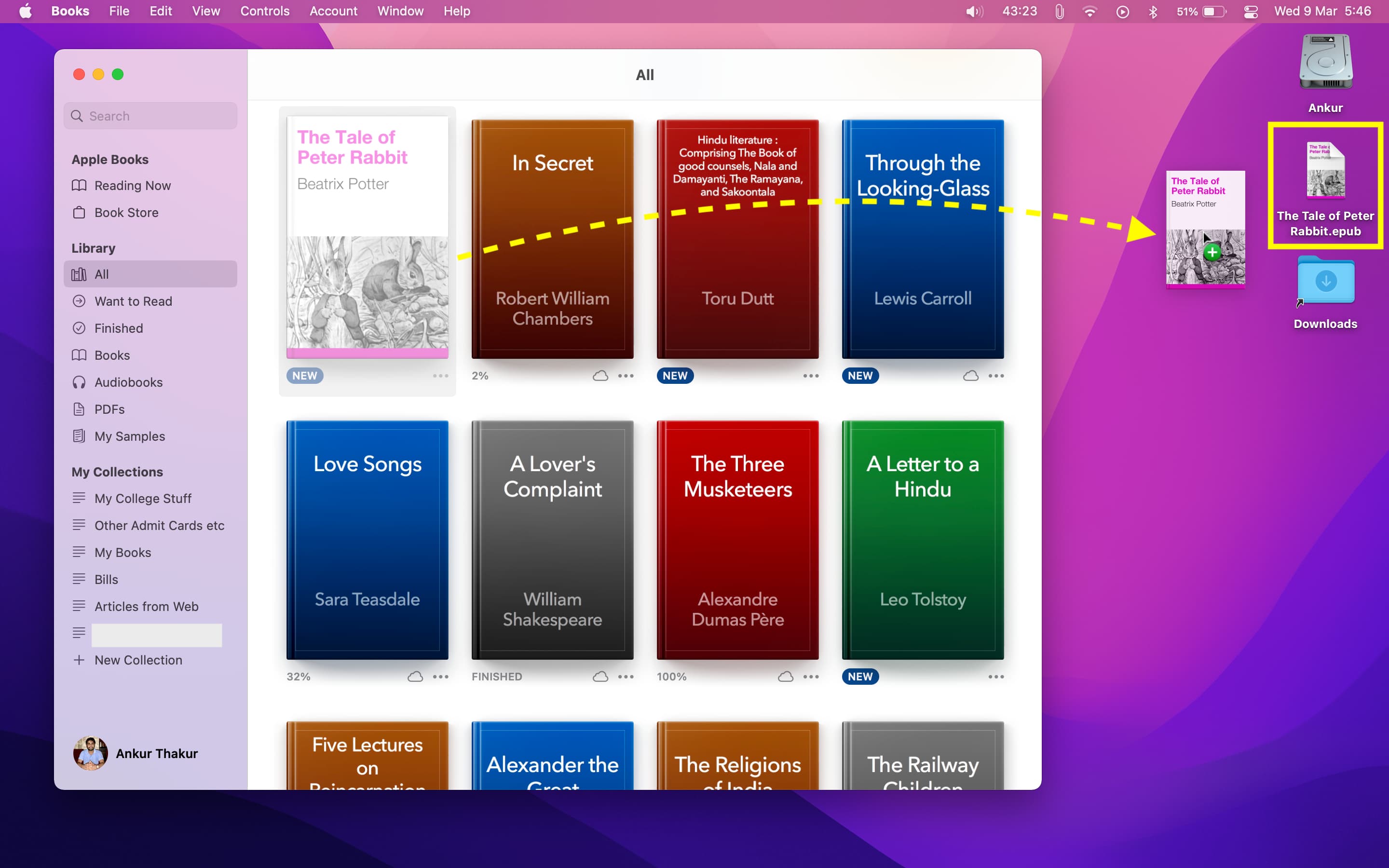Open the Account menu
The height and width of the screenshot is (868, 1389).
point(333,11)
